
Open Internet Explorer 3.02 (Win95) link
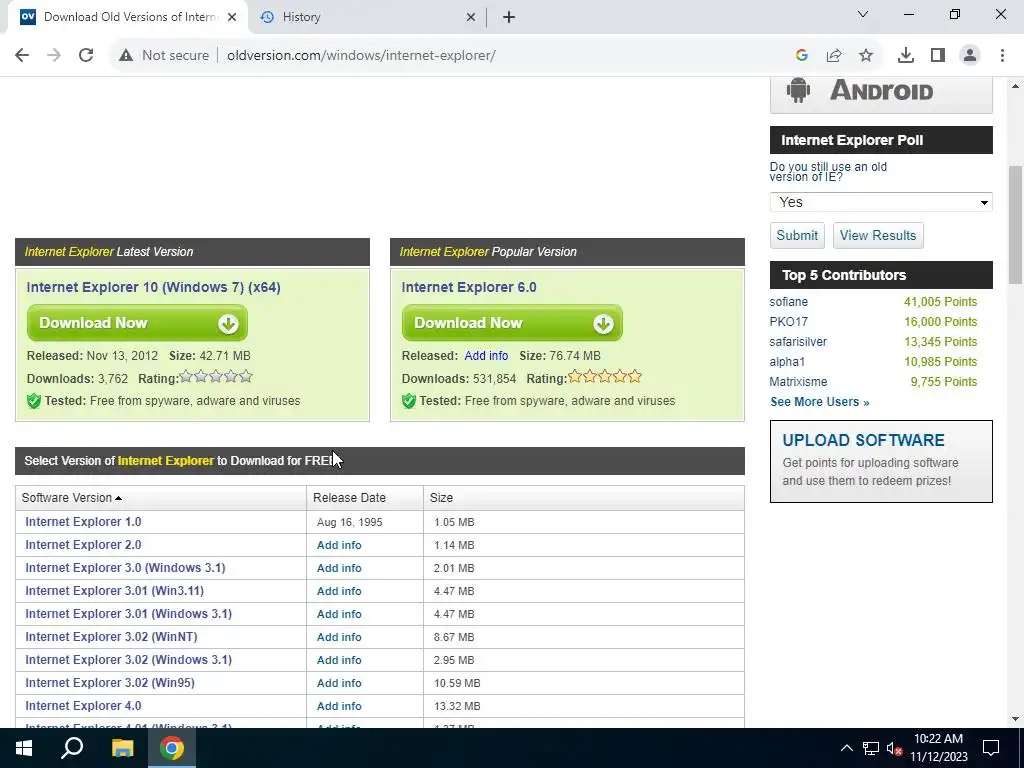coord(110,682)
